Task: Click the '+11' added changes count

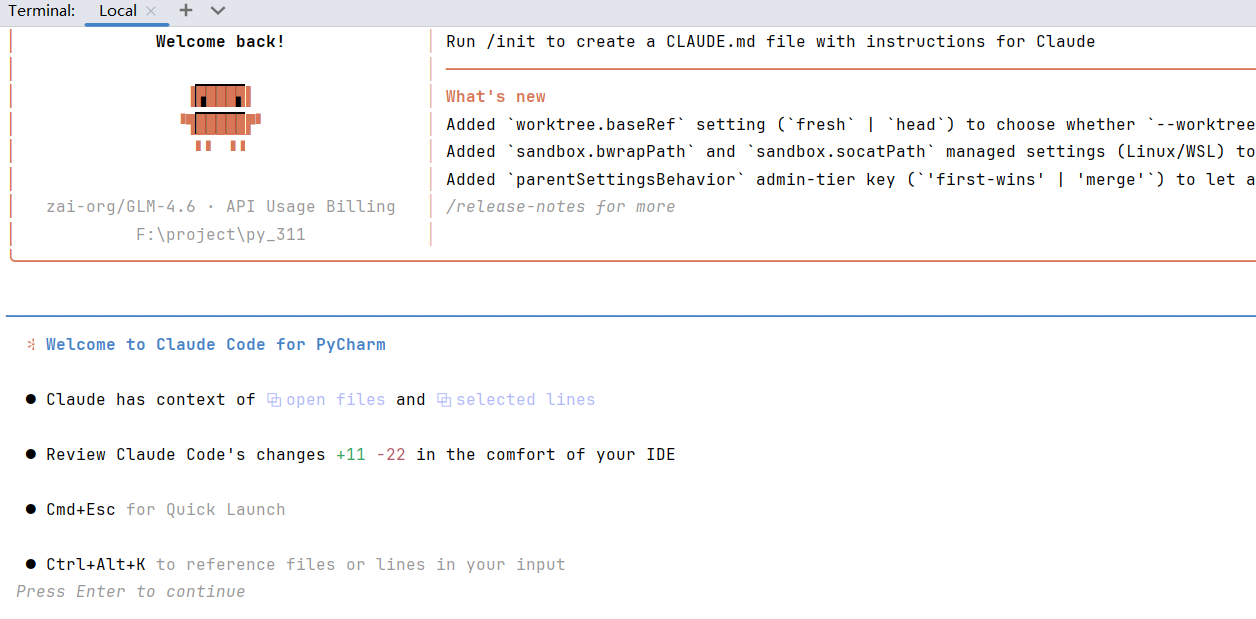Action: click(x=351, y=455)
